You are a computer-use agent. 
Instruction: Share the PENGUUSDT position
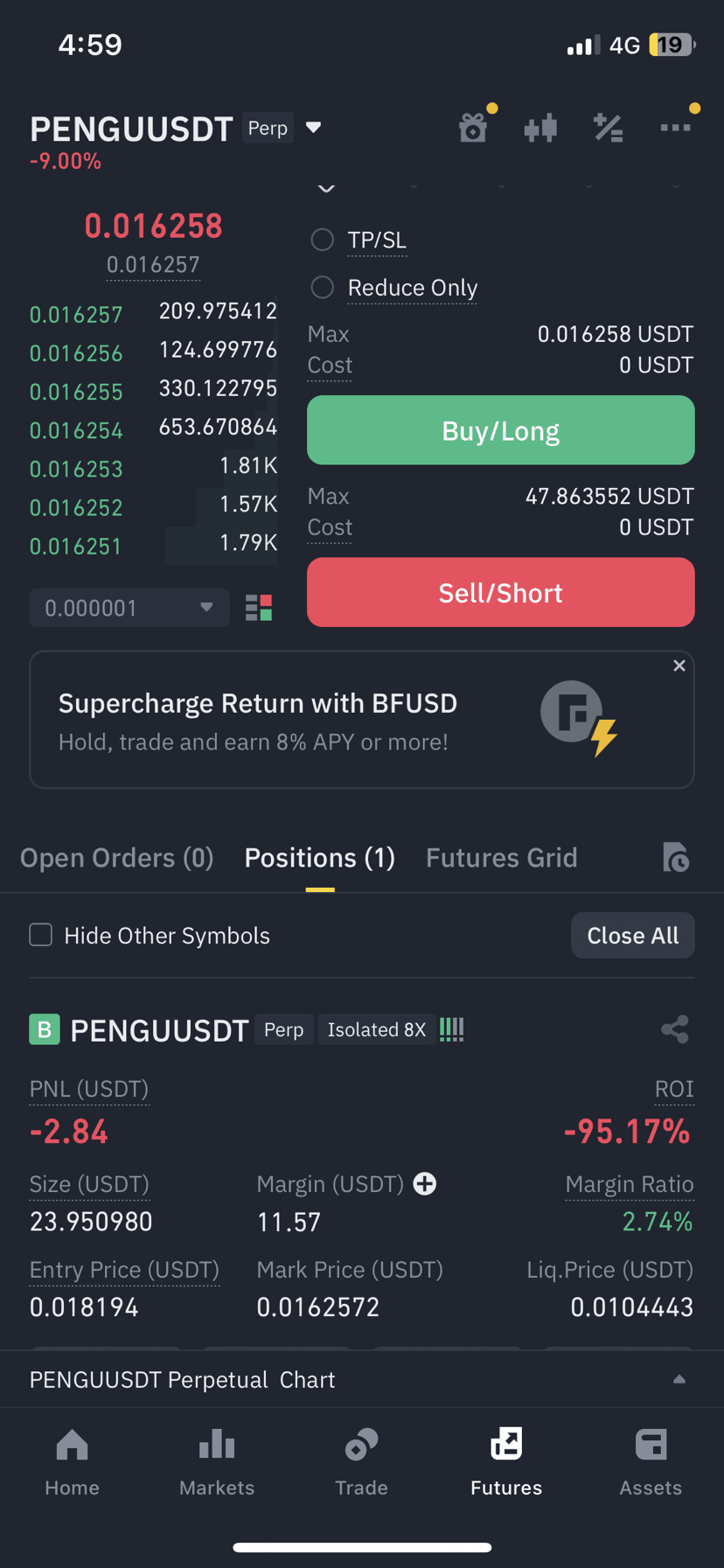pyautogui.click(x=675, y=1029)
